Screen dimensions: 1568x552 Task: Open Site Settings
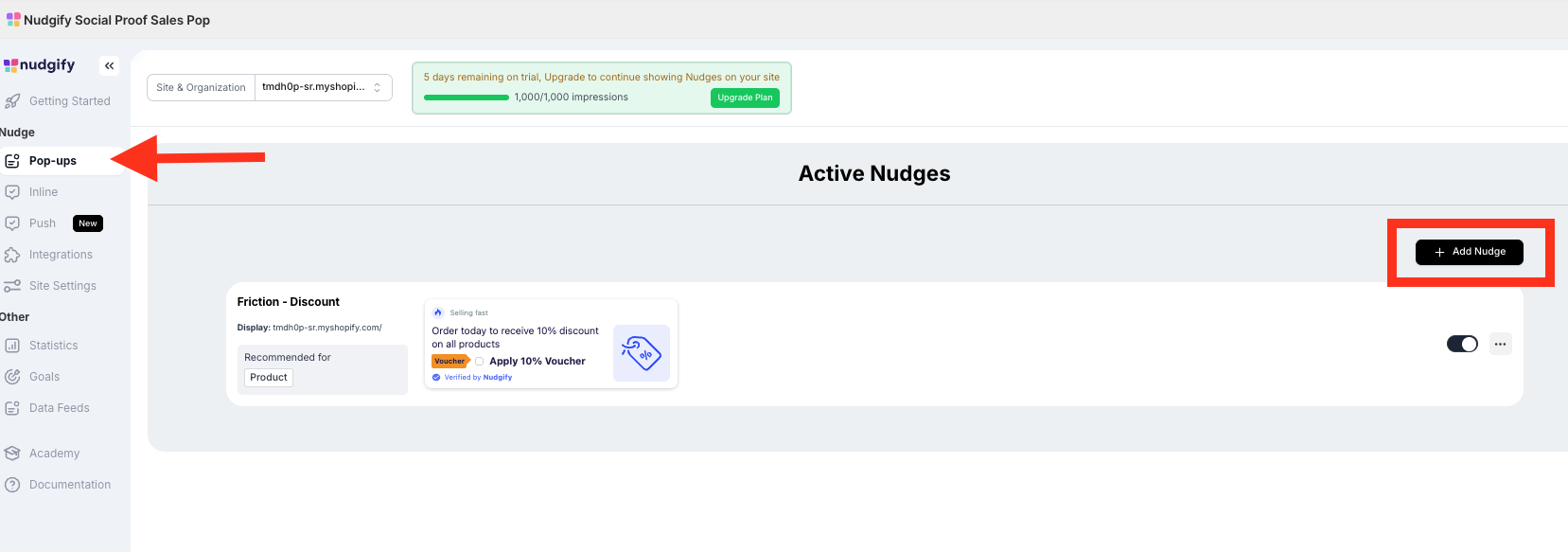point(61,286)
